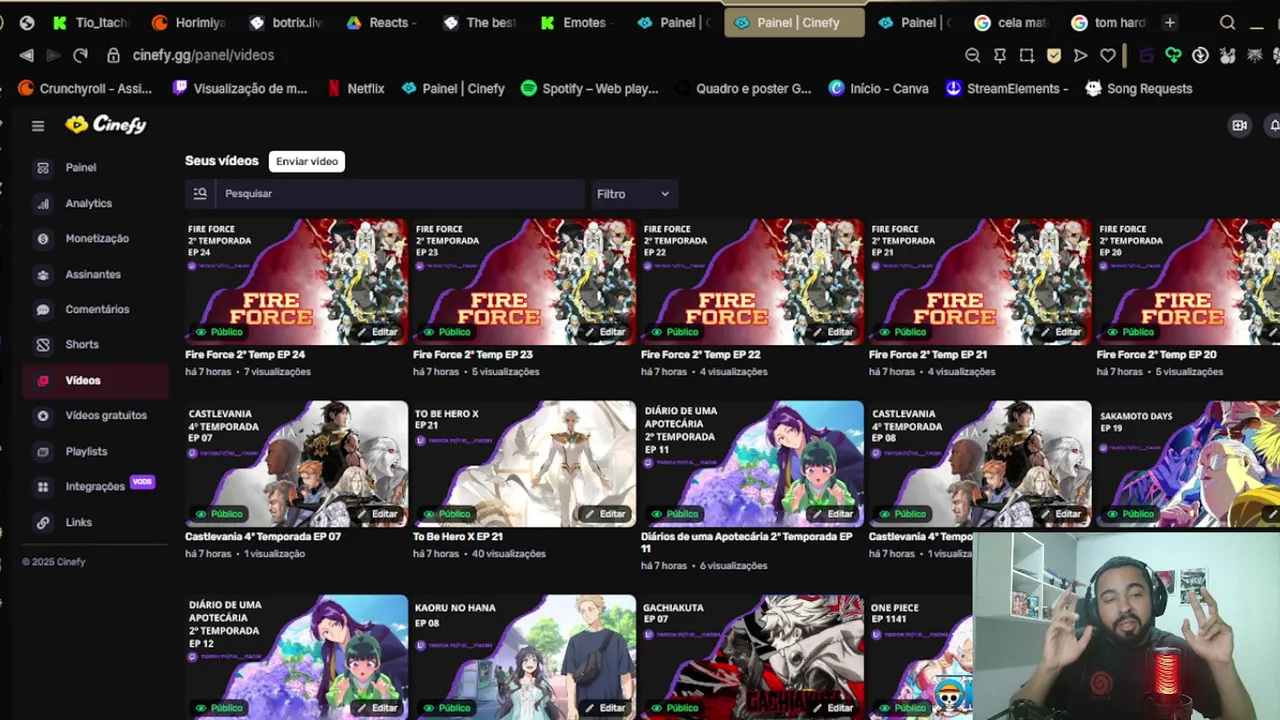Switch to the tom hard browser tab
This screenshot has width=1280, height=720.
point(1108,22)
